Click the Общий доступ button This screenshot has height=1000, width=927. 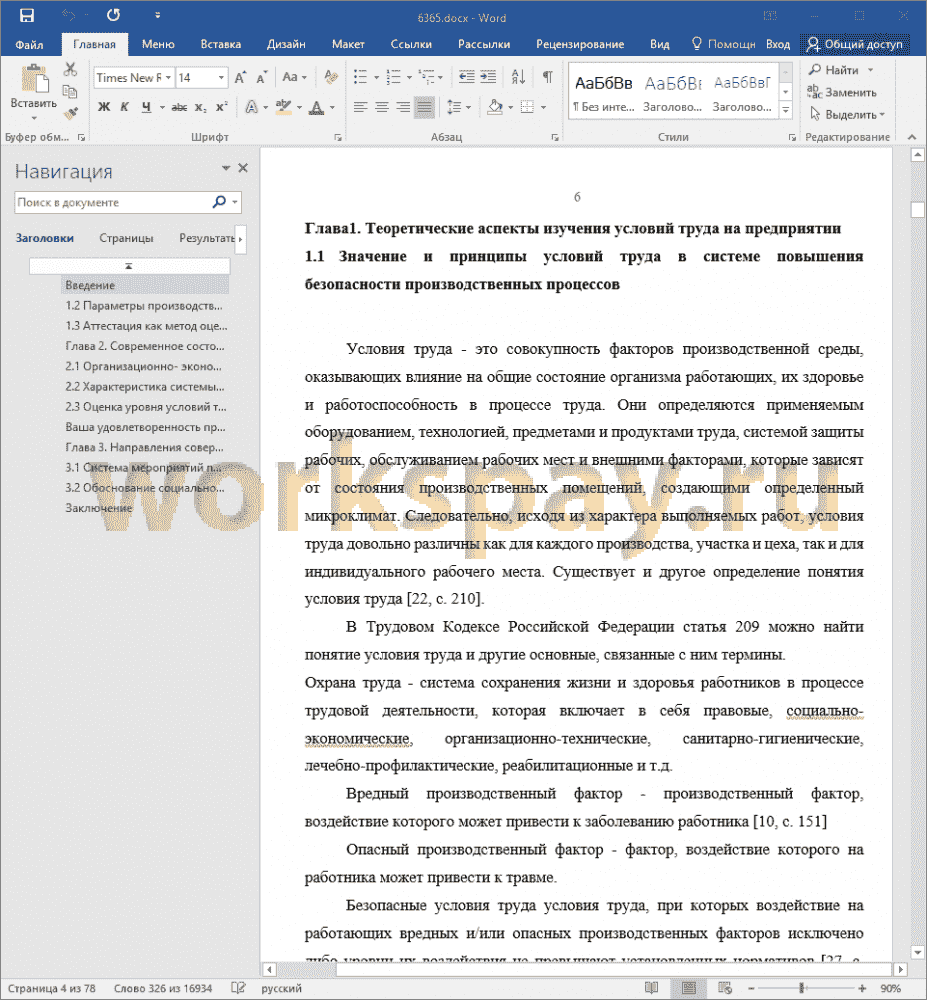pyautogui.click(x=855, y=44)
